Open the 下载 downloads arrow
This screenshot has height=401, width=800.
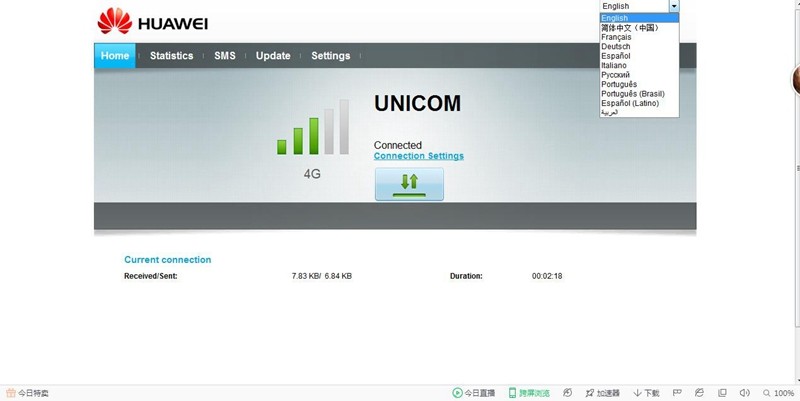coord(637,393)
